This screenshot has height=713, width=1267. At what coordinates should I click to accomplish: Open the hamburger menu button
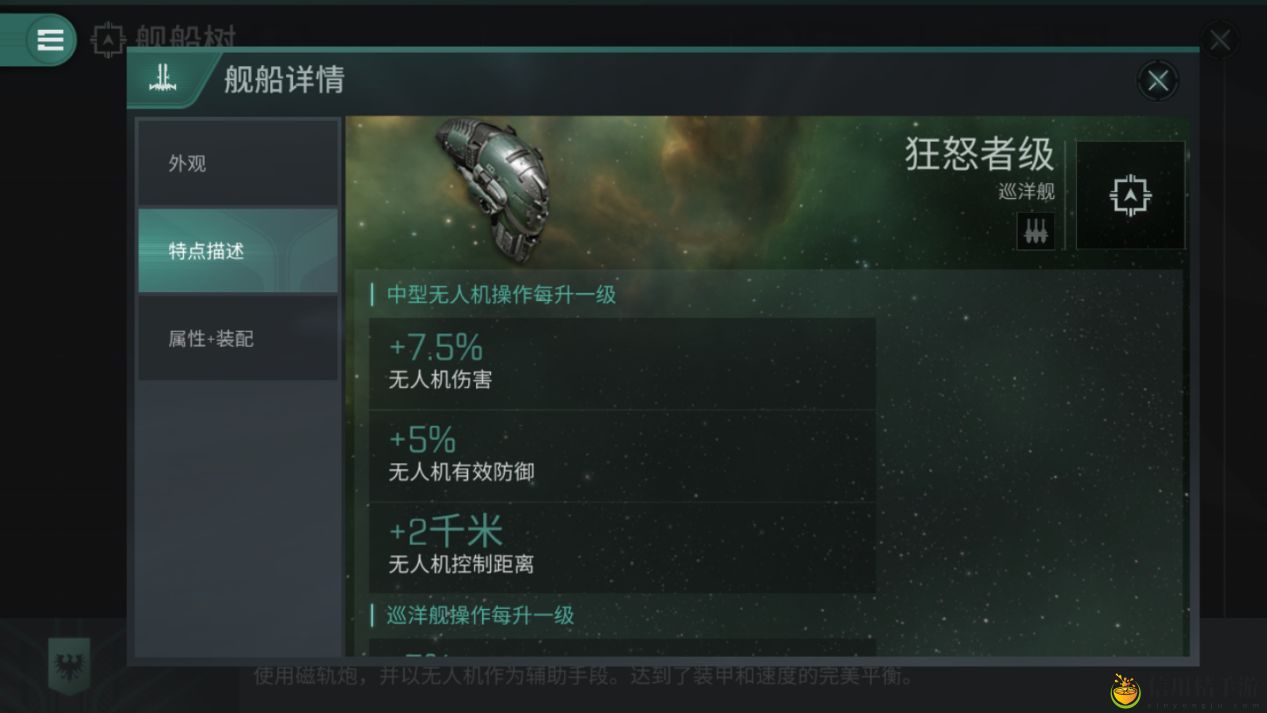50,40
